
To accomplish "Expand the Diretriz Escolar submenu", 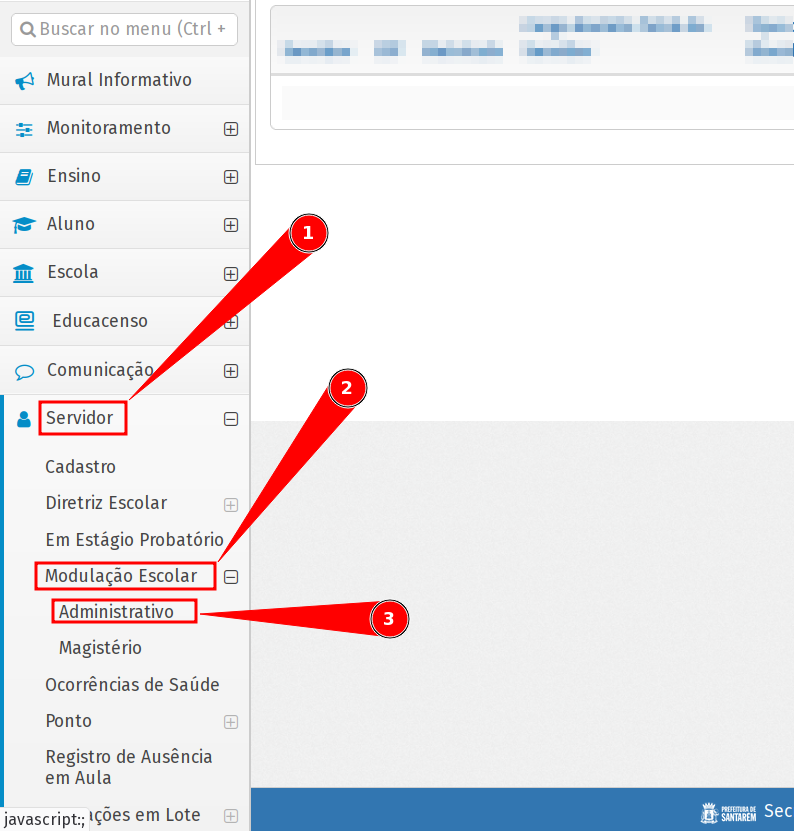I will tap(231, 504).
